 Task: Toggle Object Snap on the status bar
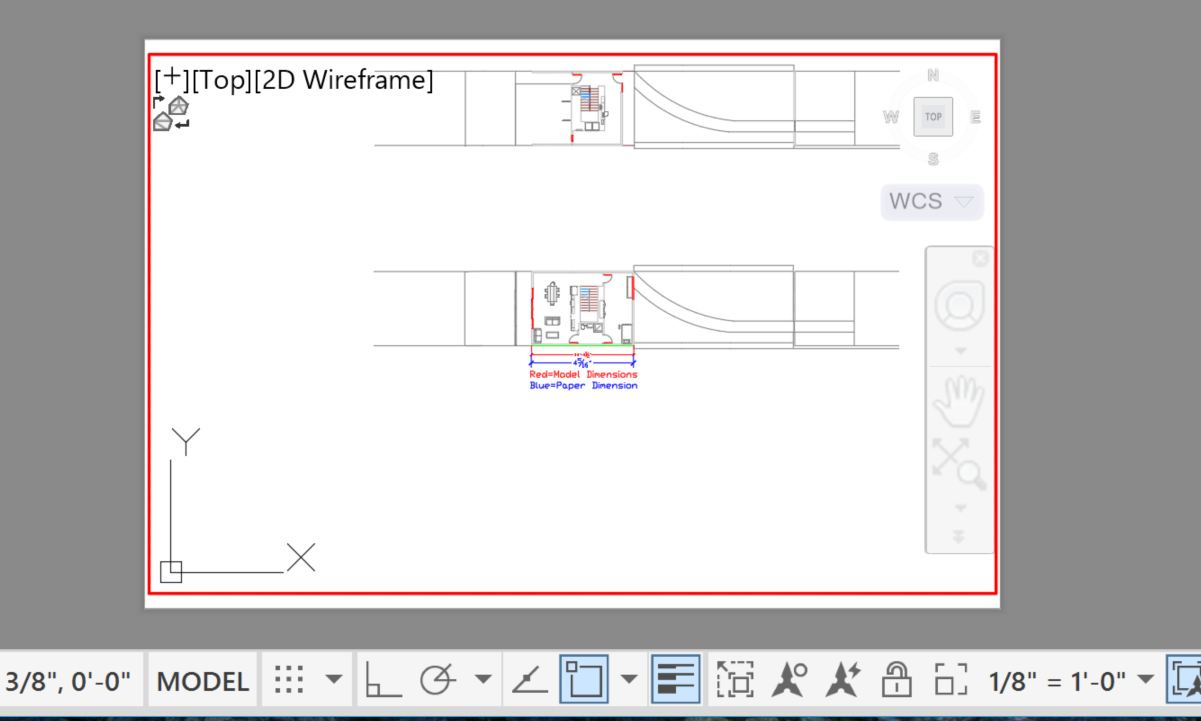(585, 678)
